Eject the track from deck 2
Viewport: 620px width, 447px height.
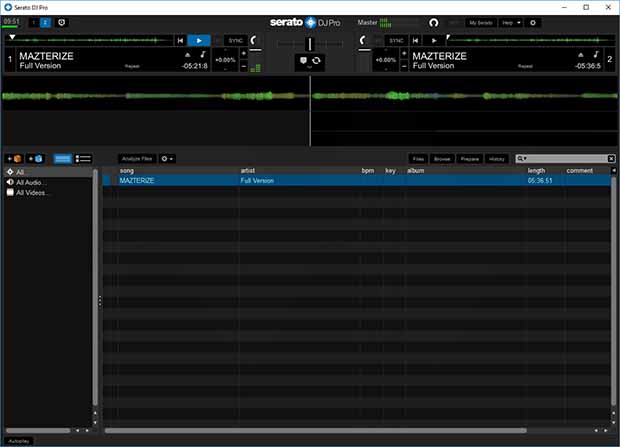click(580, 55)
